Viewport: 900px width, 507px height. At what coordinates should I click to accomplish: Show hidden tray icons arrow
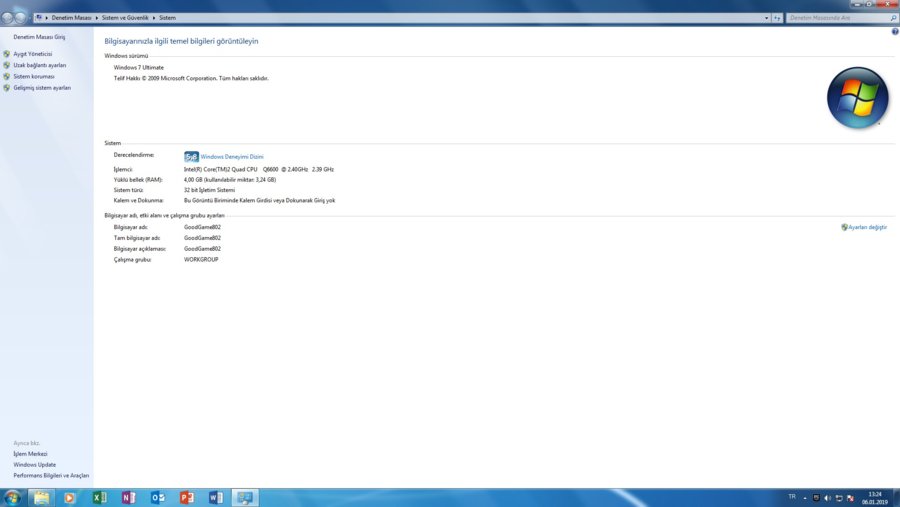point(805,498)
